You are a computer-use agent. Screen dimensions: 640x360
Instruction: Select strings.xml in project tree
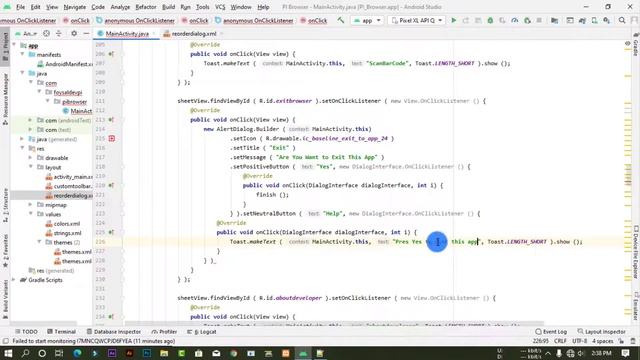coord(63,233)
